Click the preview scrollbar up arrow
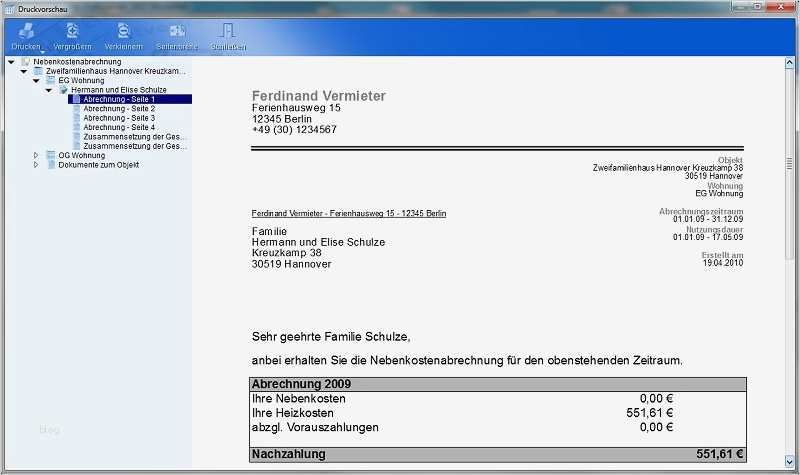This screenshot has width=800, height=475. [789, 63]
